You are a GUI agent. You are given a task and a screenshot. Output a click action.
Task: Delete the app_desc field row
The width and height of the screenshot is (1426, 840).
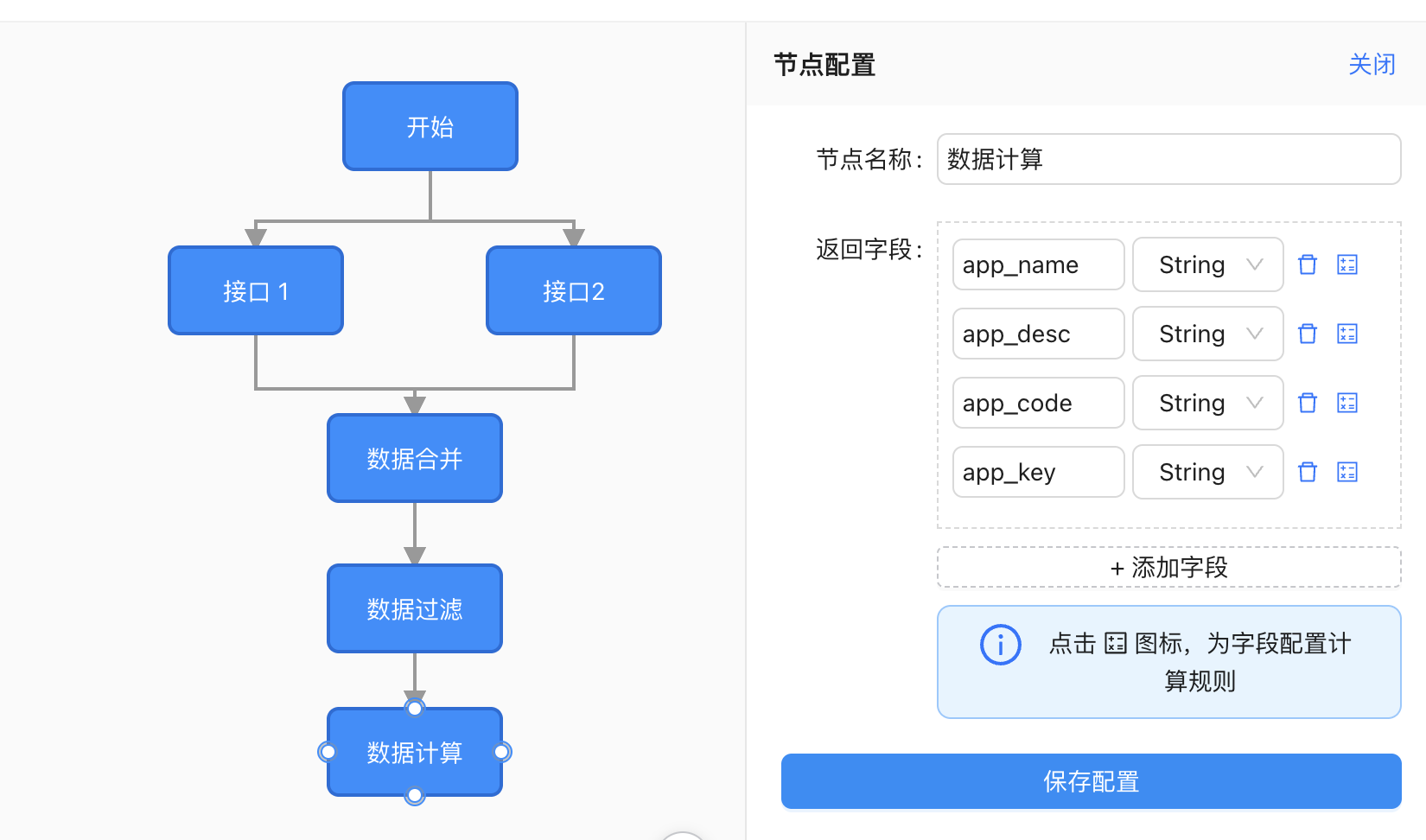(1308, 334)
